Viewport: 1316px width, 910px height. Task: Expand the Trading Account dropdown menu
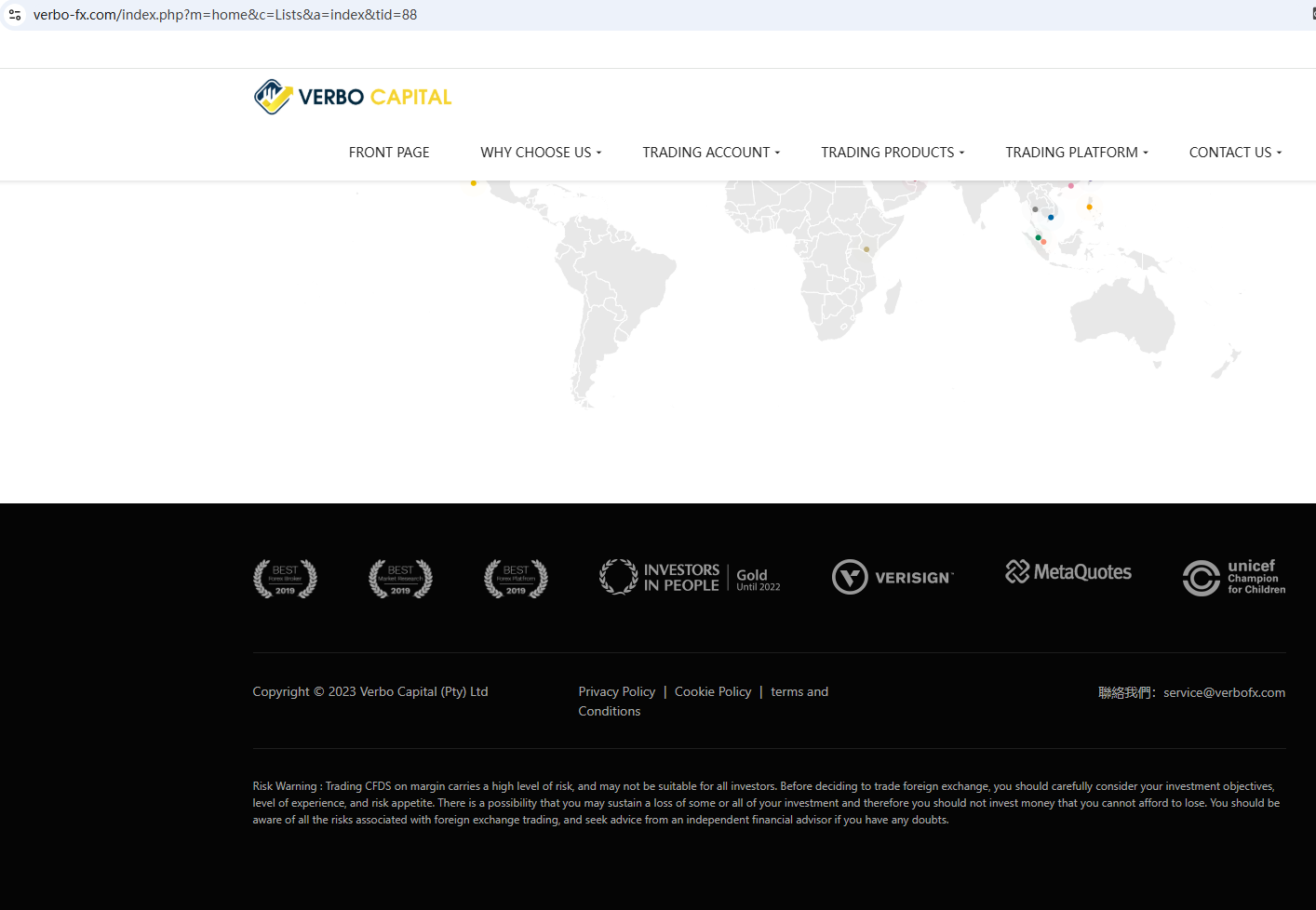(711, 153)
